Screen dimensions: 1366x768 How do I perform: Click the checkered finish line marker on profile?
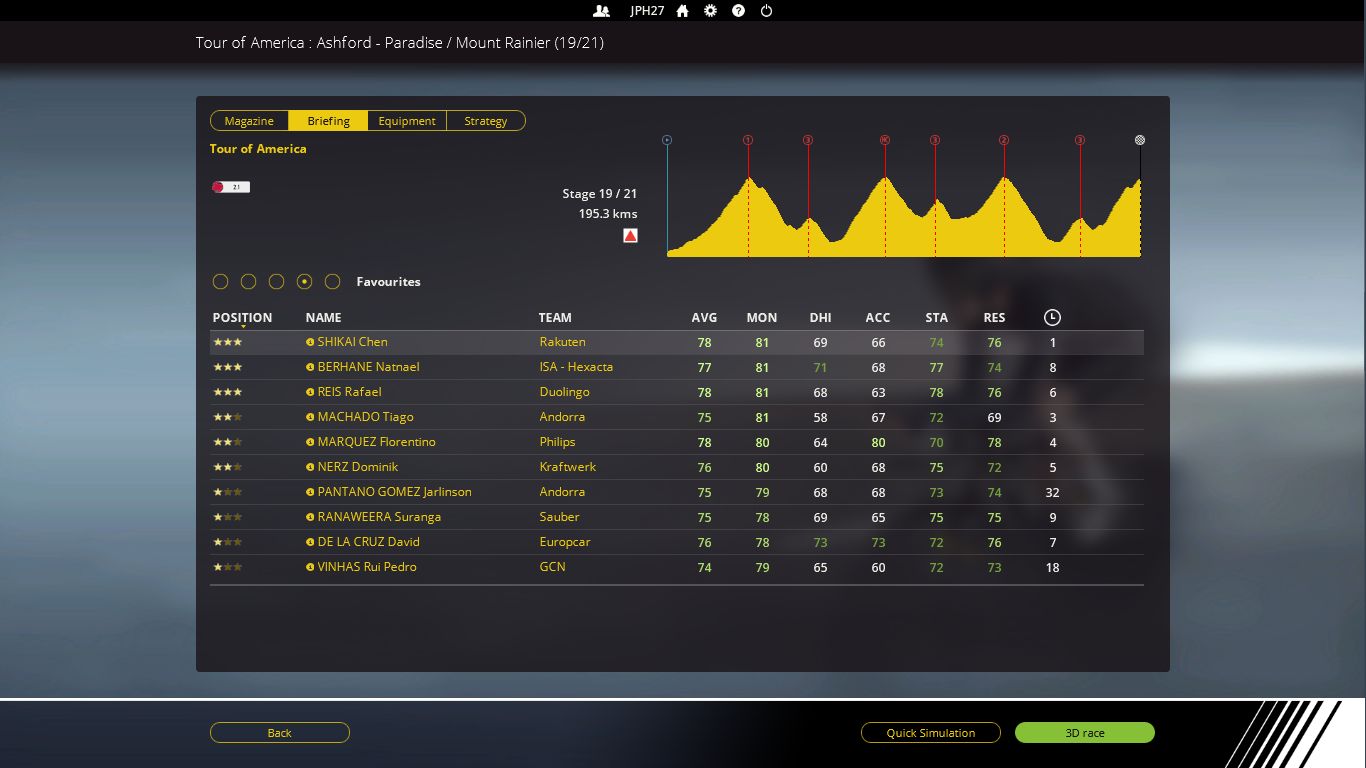[1140, 140]
